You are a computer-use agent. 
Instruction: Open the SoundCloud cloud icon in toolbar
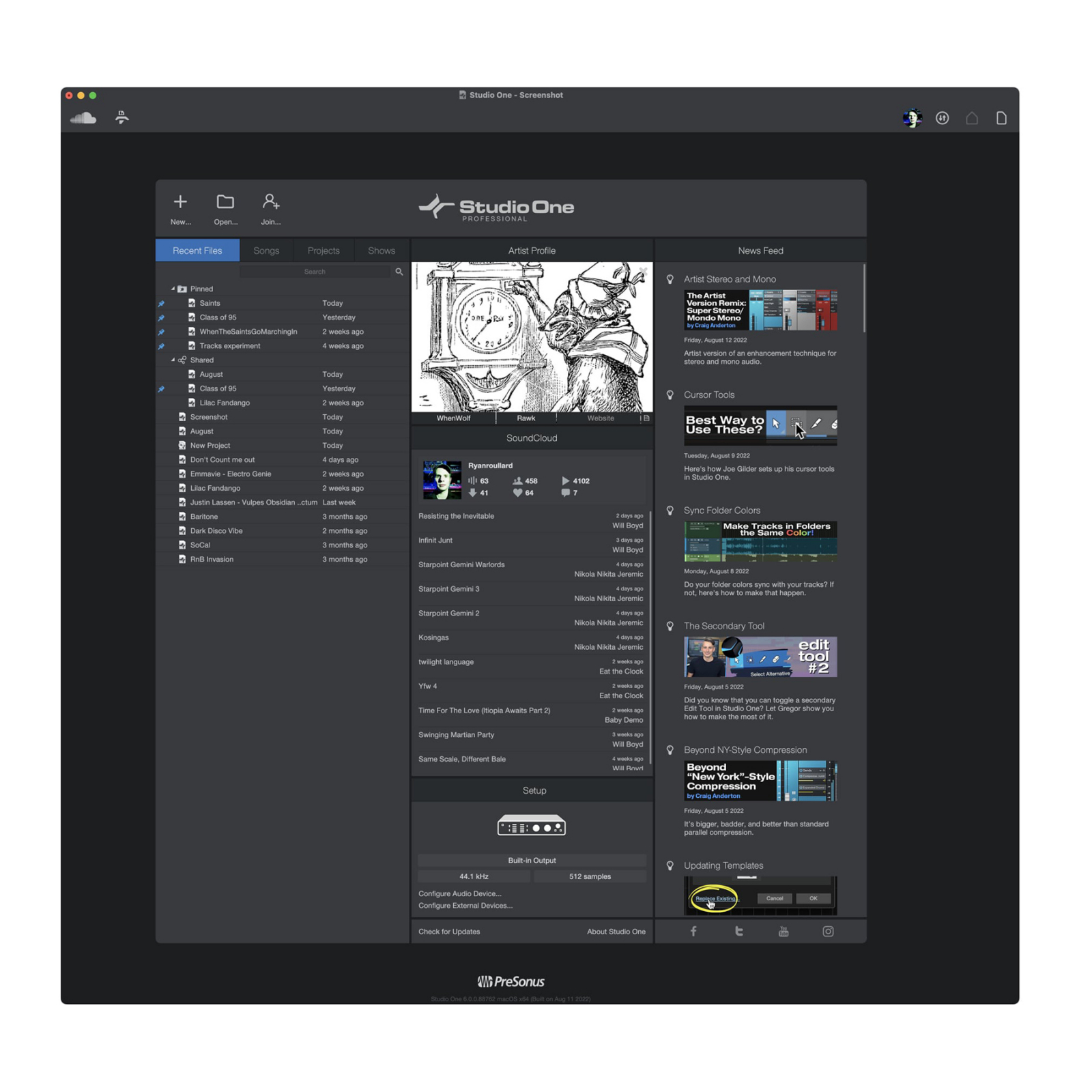83,118
